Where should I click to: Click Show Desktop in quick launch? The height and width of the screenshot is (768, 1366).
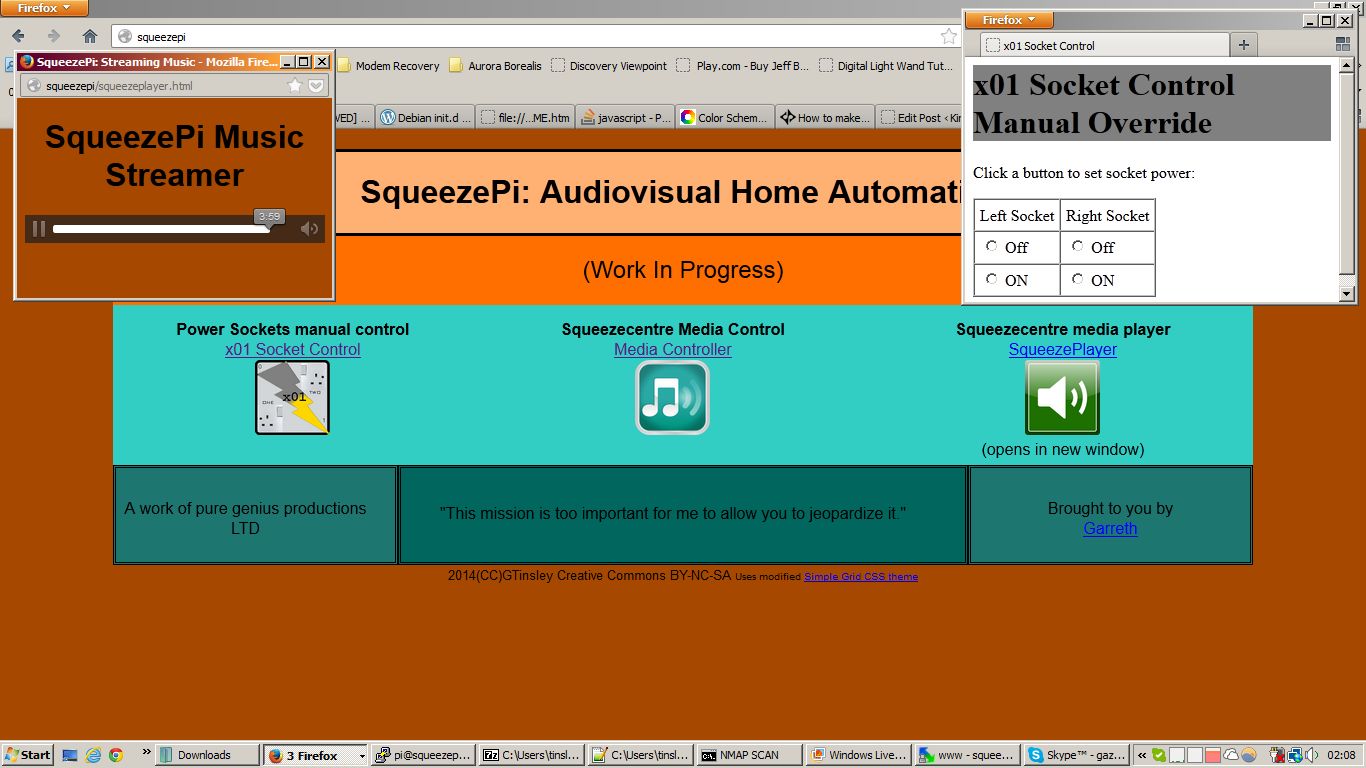[70, 755]
